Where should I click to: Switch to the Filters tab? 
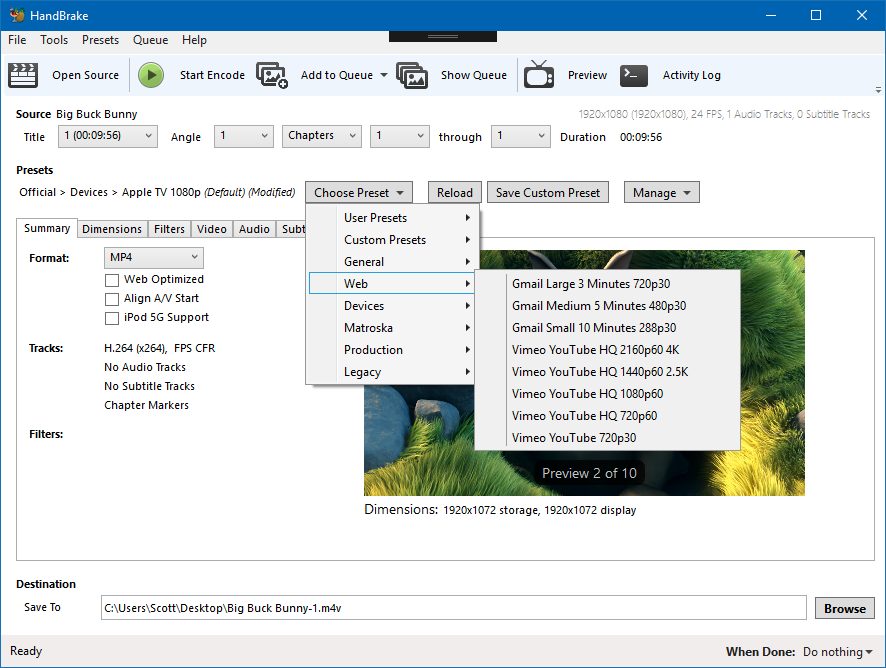(x=169, y=229)
